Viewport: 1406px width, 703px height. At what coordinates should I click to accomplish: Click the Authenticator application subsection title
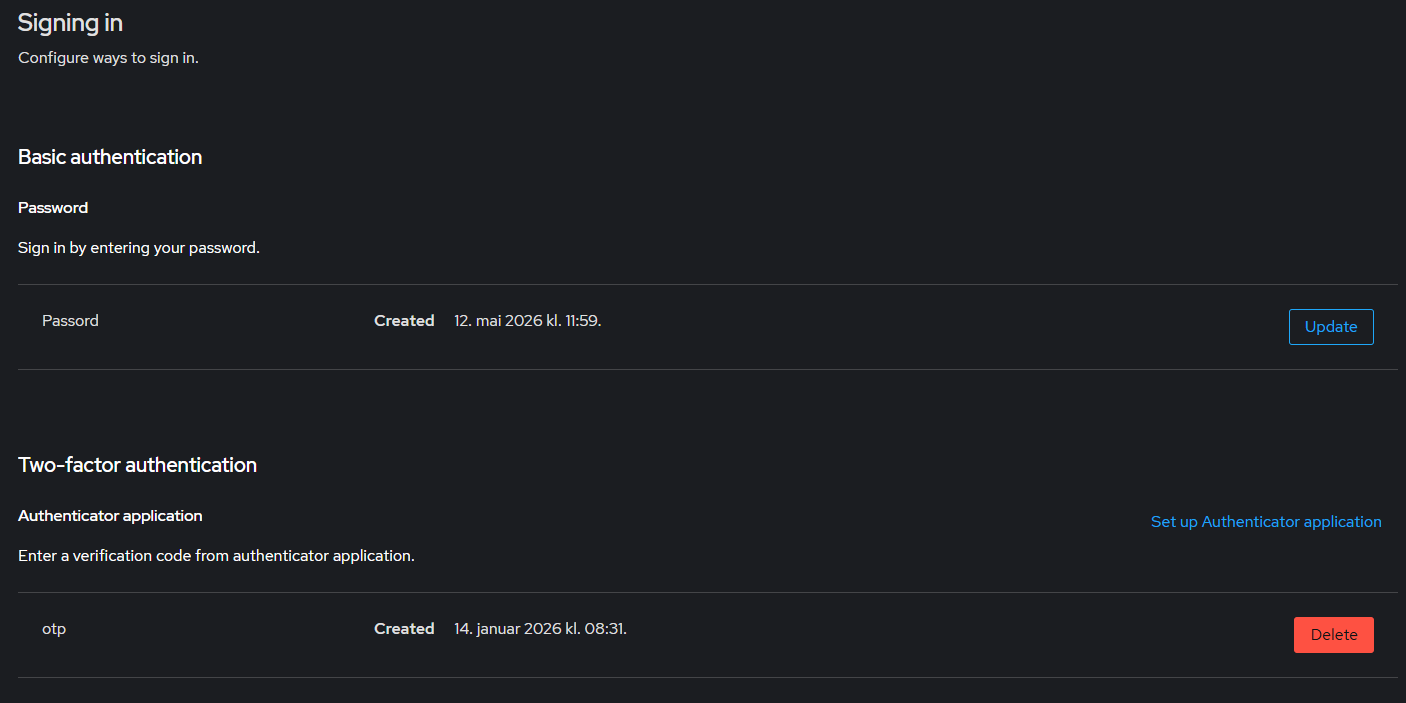point(110,516)
